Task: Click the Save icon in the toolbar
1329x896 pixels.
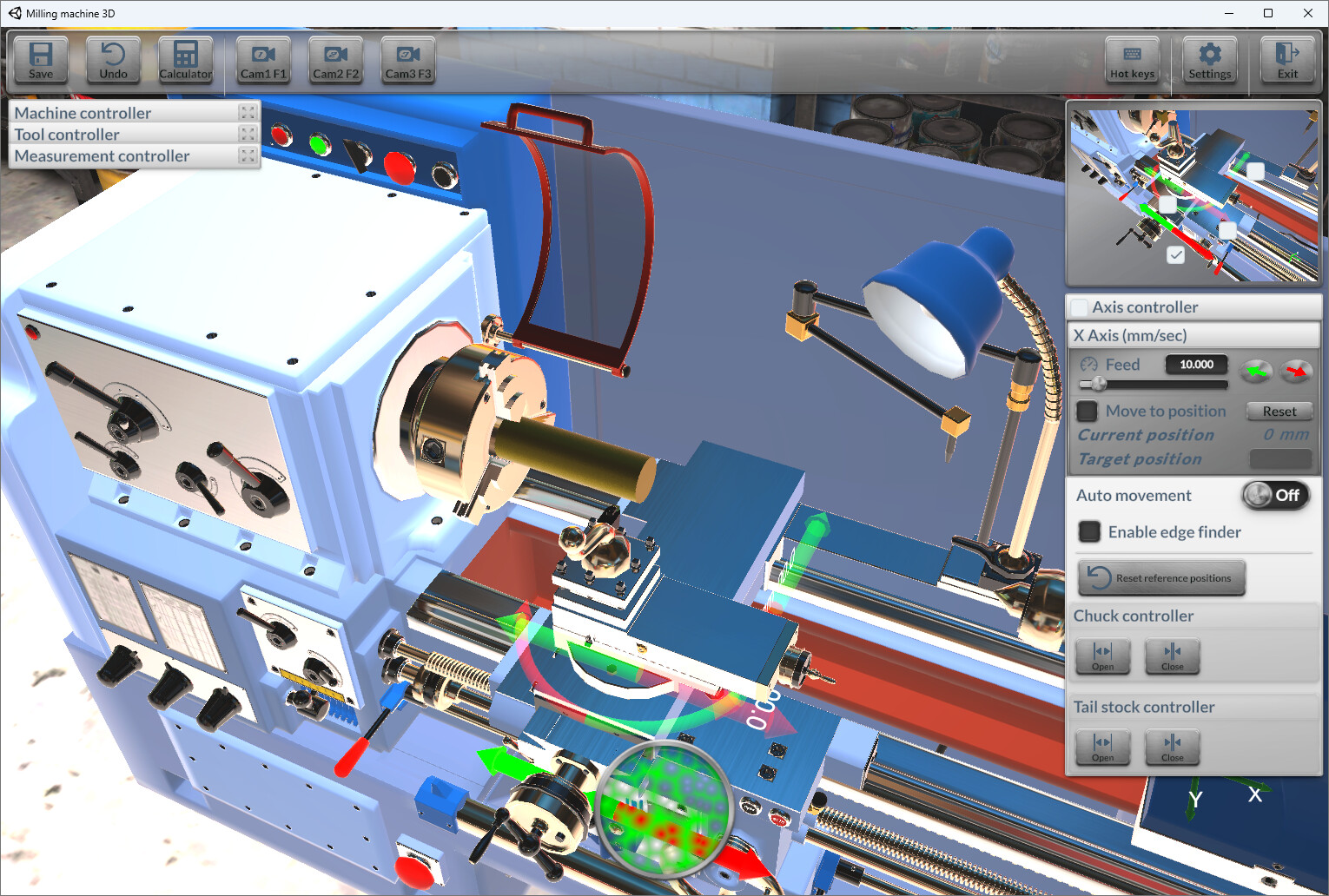Action: 40,59
